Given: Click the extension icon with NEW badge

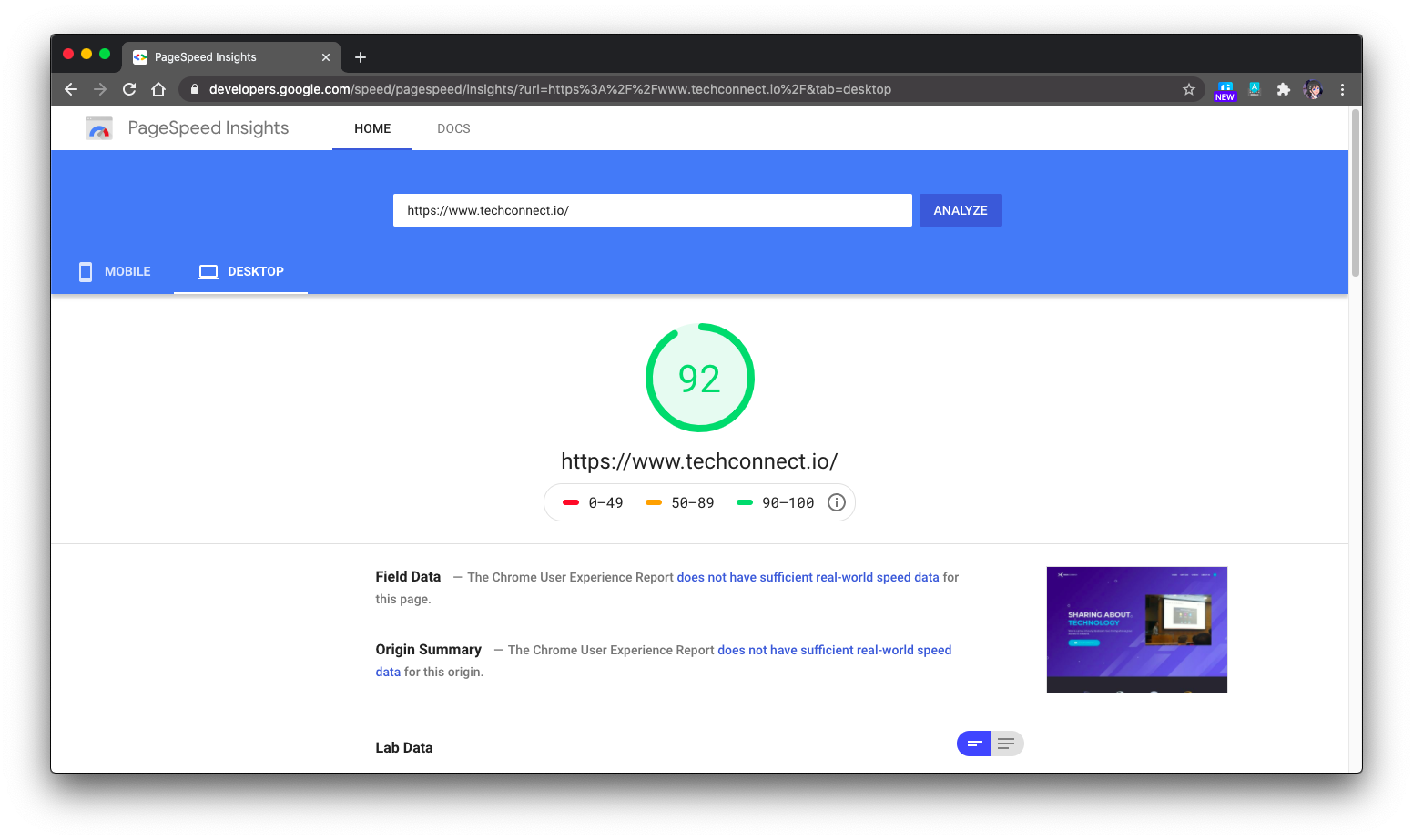Looking at the screenshot, I should click(x=1225, y=88).
